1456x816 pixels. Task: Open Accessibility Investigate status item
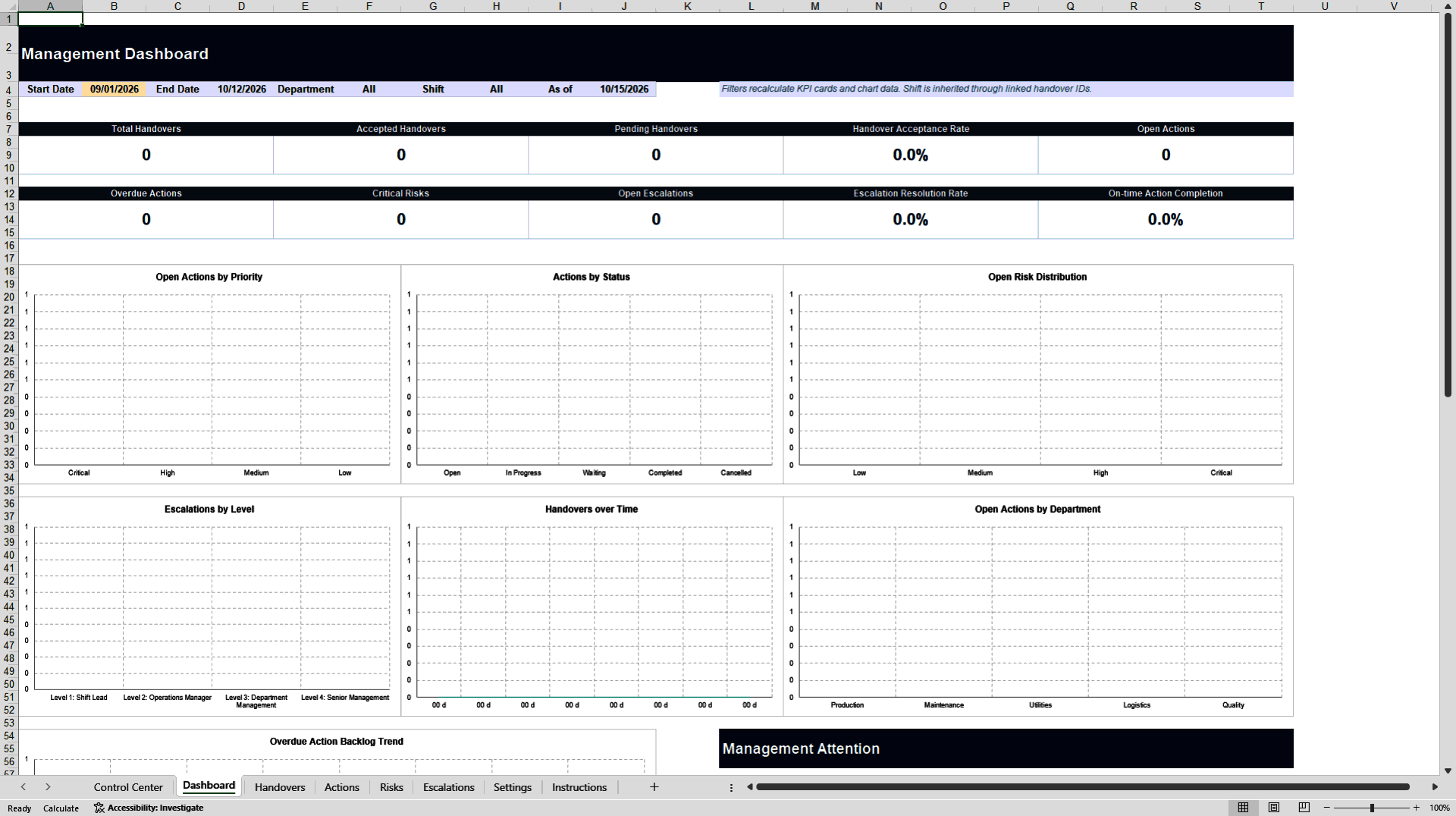click(149, 808)
